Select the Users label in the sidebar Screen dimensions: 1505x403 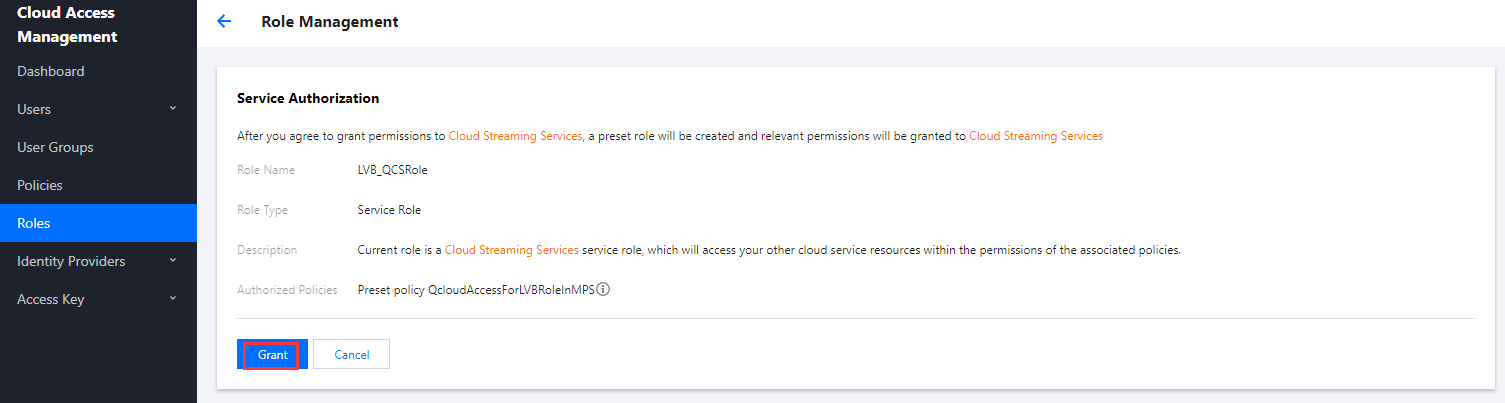pyautogui.click(x=34, y=109)
